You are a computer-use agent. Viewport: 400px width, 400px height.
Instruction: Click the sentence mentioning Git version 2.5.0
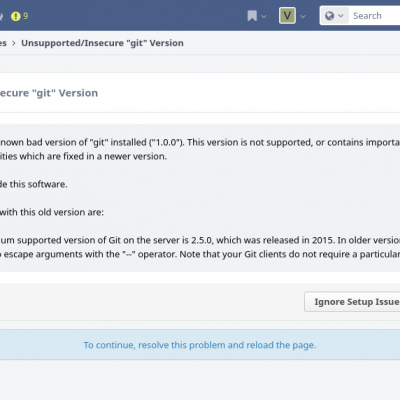coord(200,240)
